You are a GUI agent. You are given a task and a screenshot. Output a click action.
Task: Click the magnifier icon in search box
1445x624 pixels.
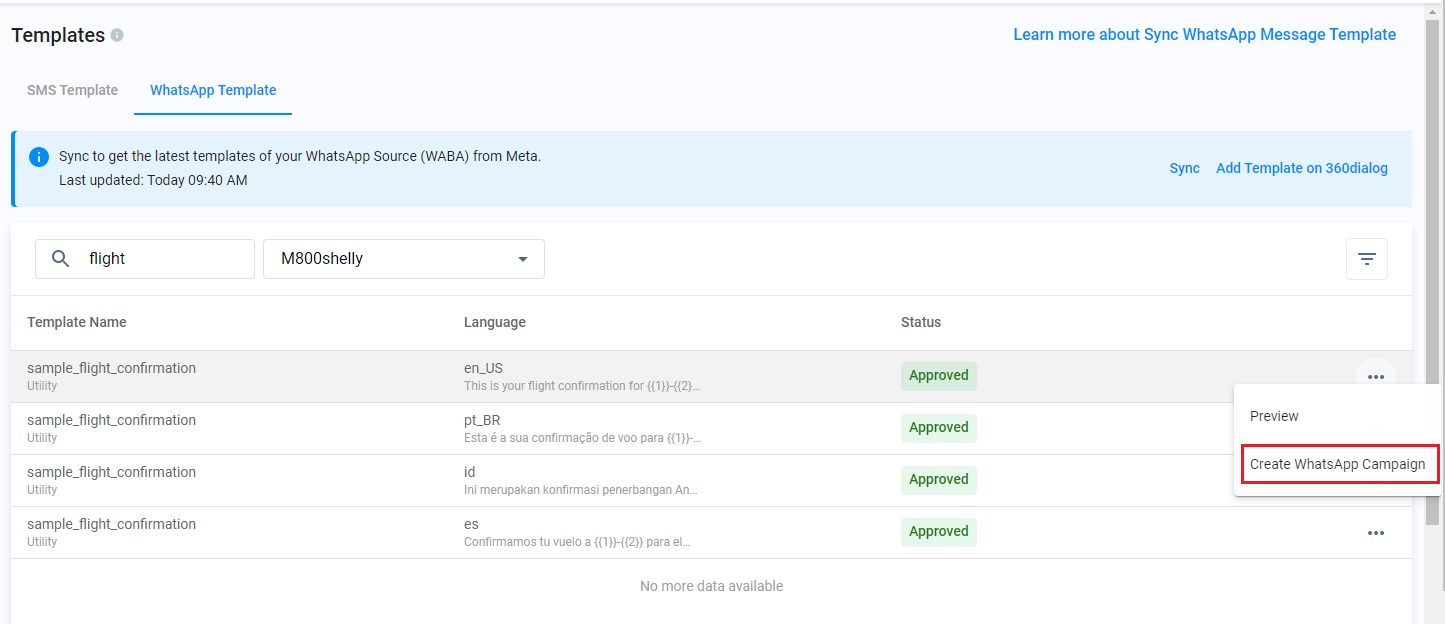tap(60, 259)
